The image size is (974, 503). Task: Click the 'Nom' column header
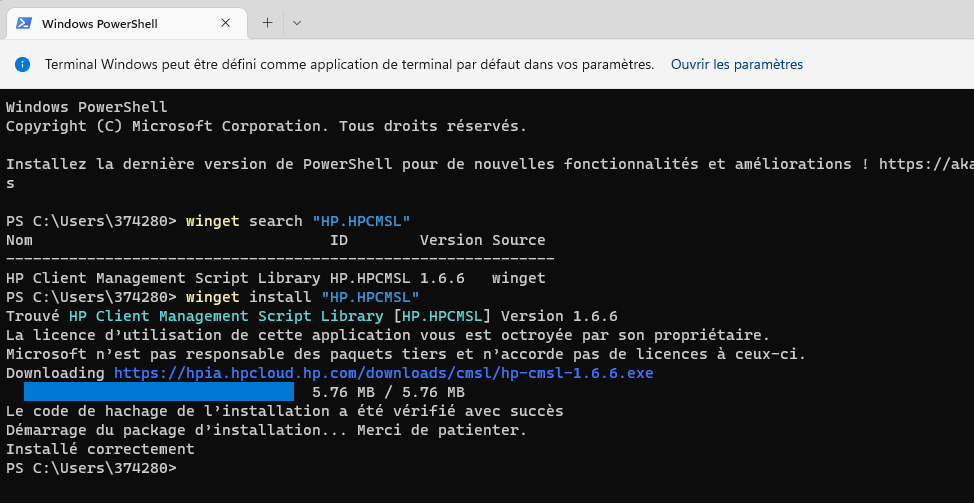19,240
